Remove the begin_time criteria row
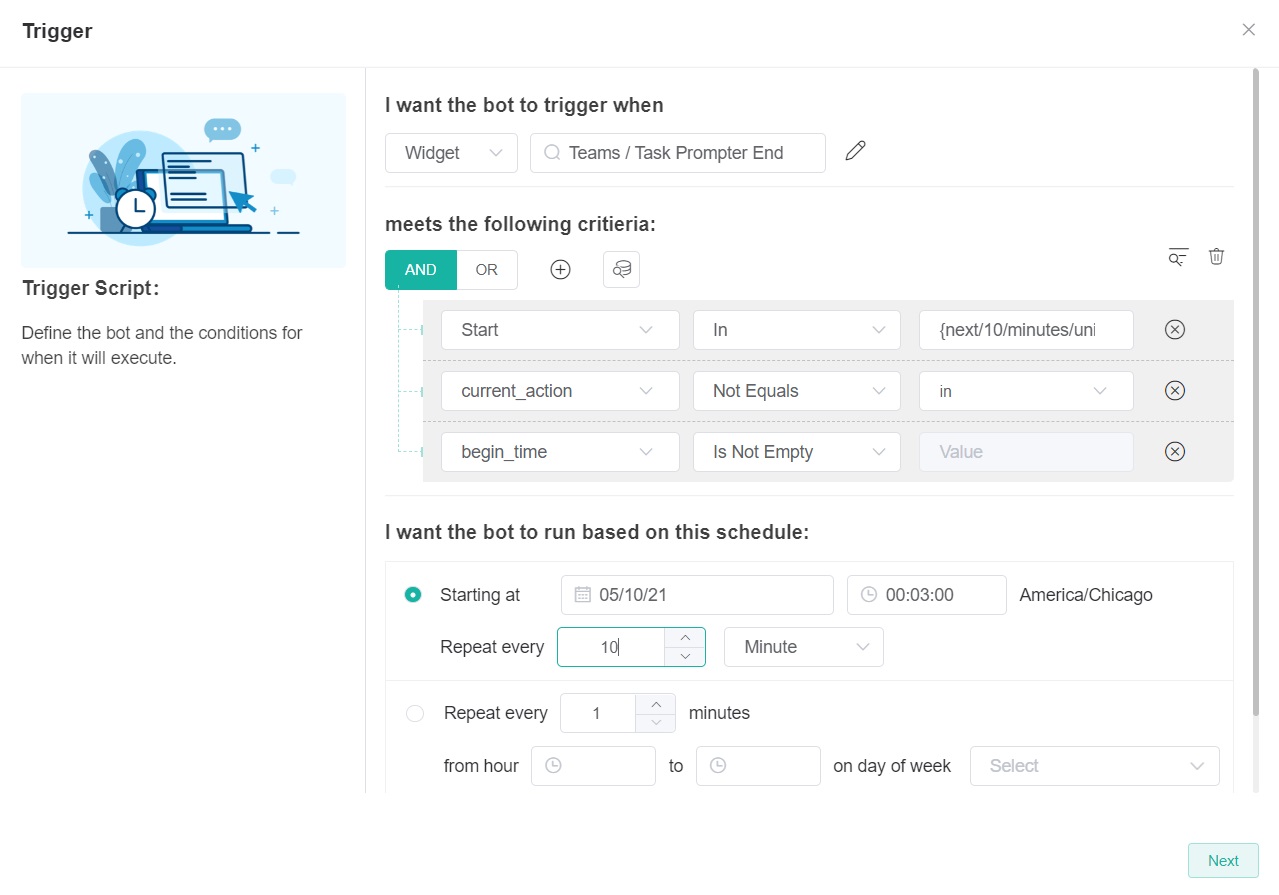This screenshot has width=1279, height=895. pyautogui.click(x=1175, y=452)
